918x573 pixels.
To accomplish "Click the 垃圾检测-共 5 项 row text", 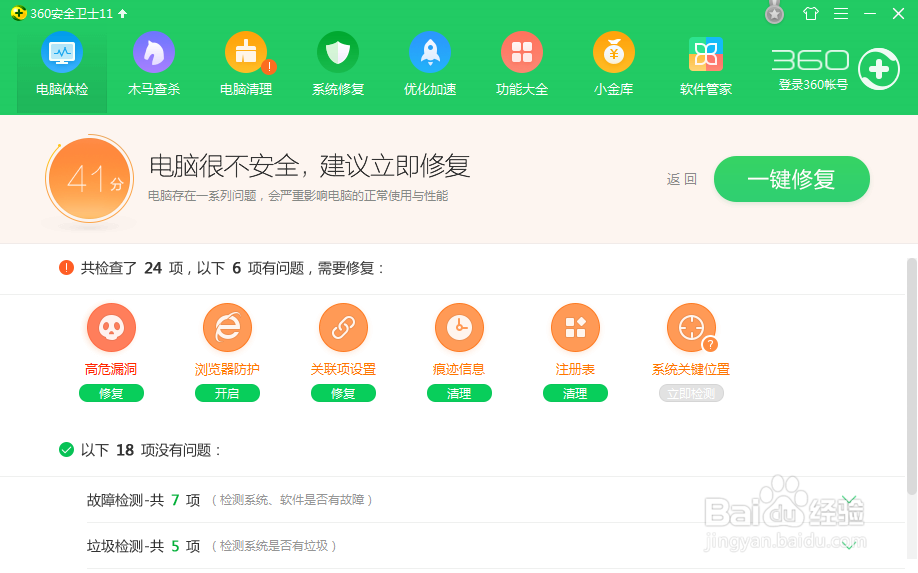I will point(143,546).
